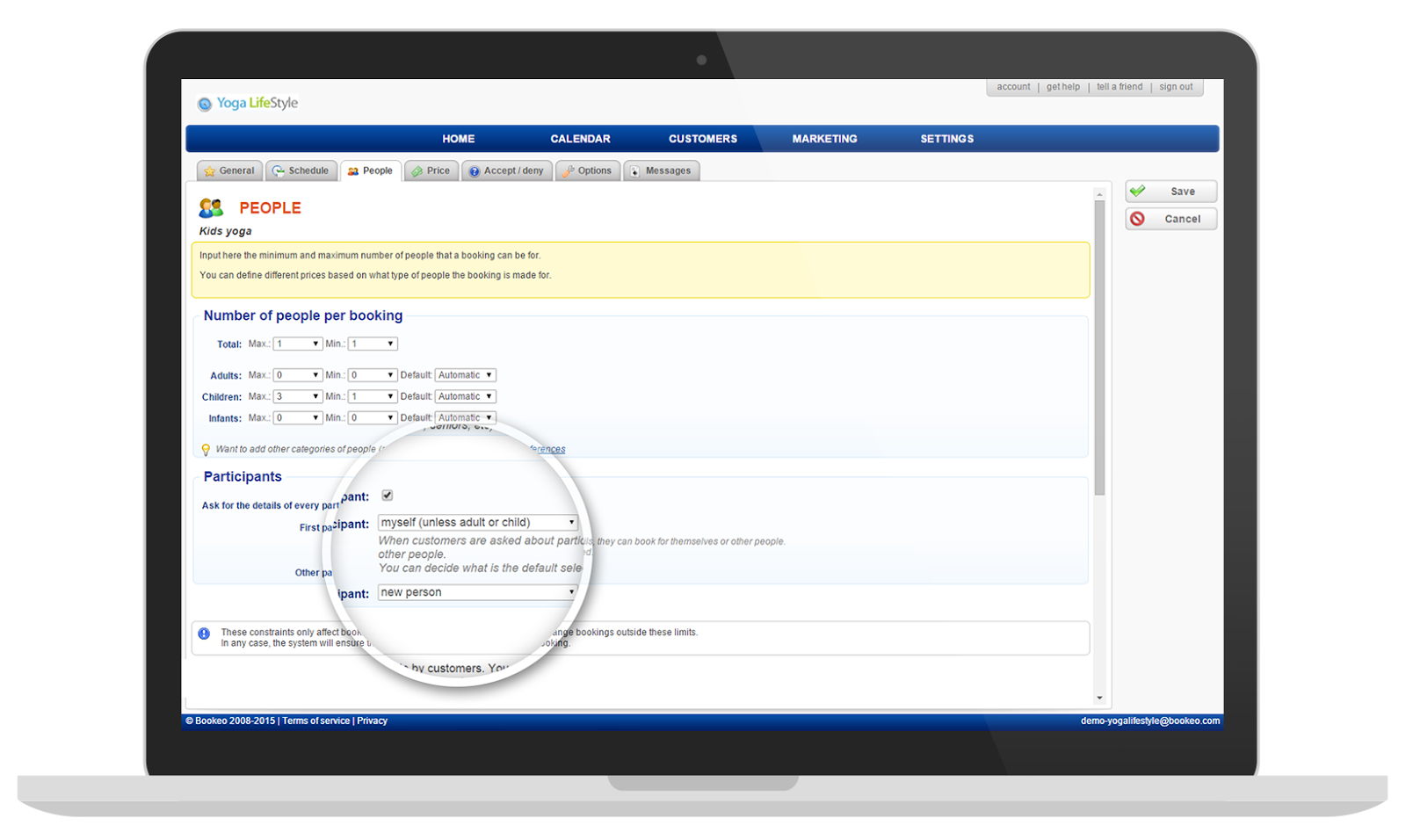This screenshot has height=840, width=1406.
Task: Click the green checkmark Save icon
Action: 1138,192
